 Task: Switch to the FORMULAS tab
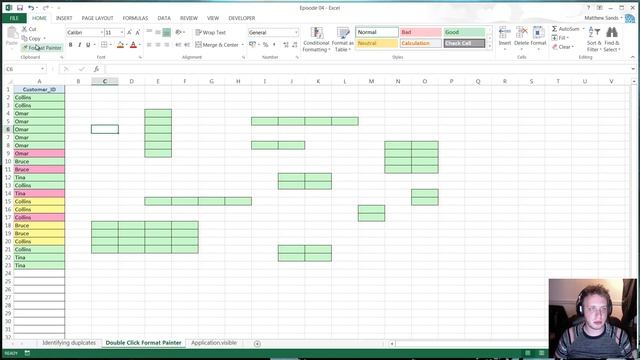pos(135,18)
